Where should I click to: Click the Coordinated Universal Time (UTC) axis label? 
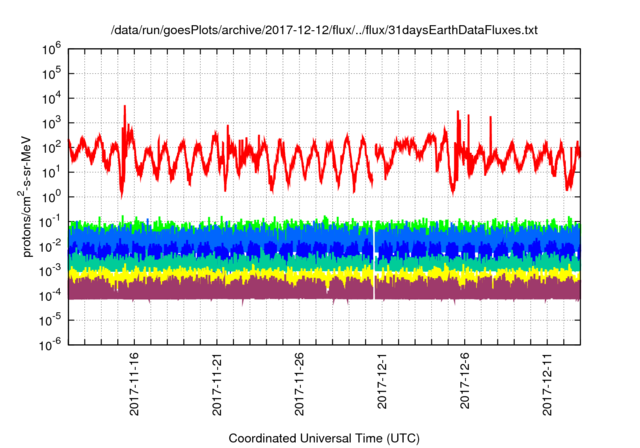pyautogui.click(x=324, y=438)
